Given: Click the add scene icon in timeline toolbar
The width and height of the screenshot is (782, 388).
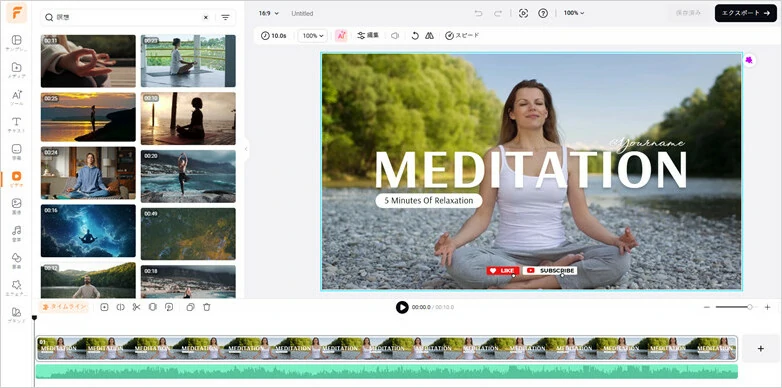Looking at the screenshot, I should [104, 307].
